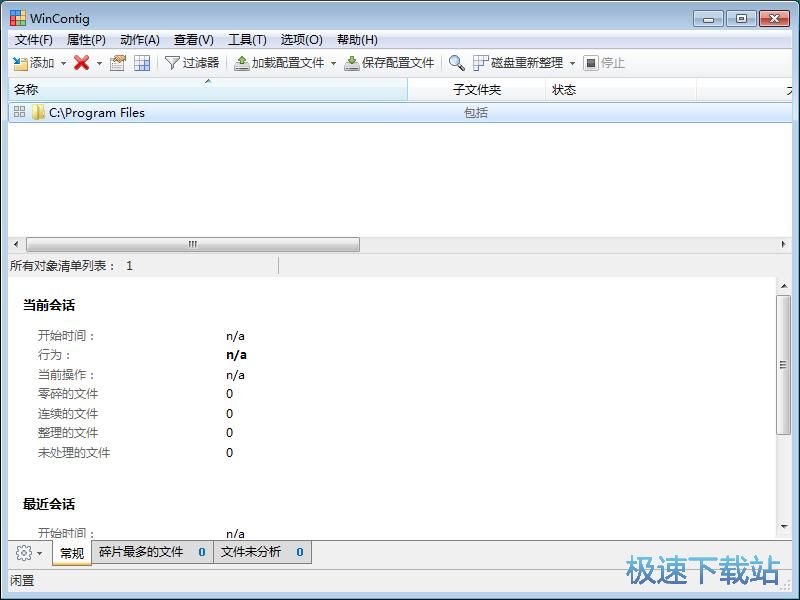Click grid icon left of C:\Program Files
The width and height of the screenshot is (800, 600).
pos(19,112)
